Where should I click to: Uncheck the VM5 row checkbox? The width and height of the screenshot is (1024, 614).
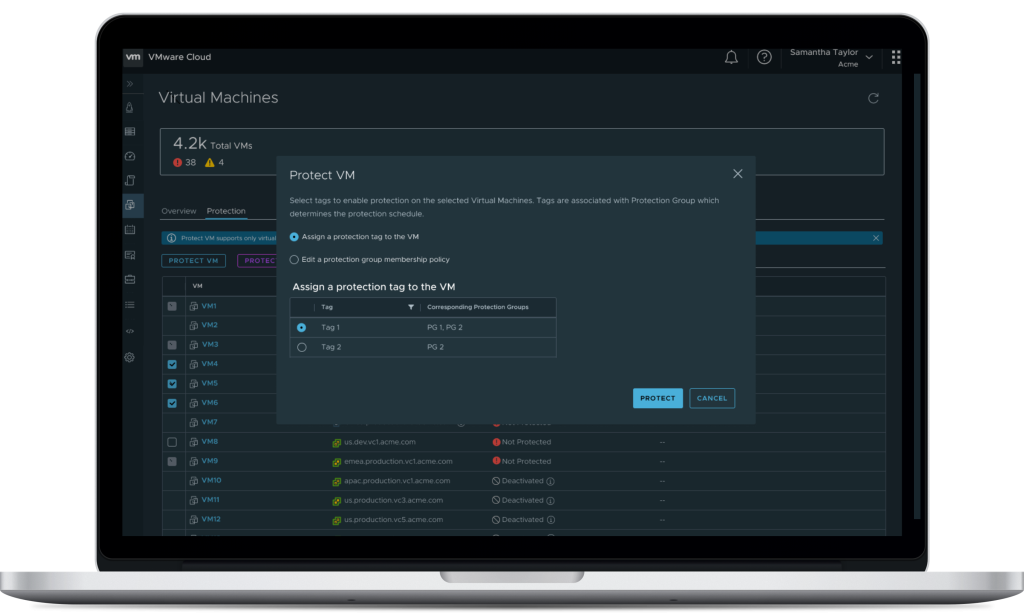pyautogui.click(x=172, y=384)
